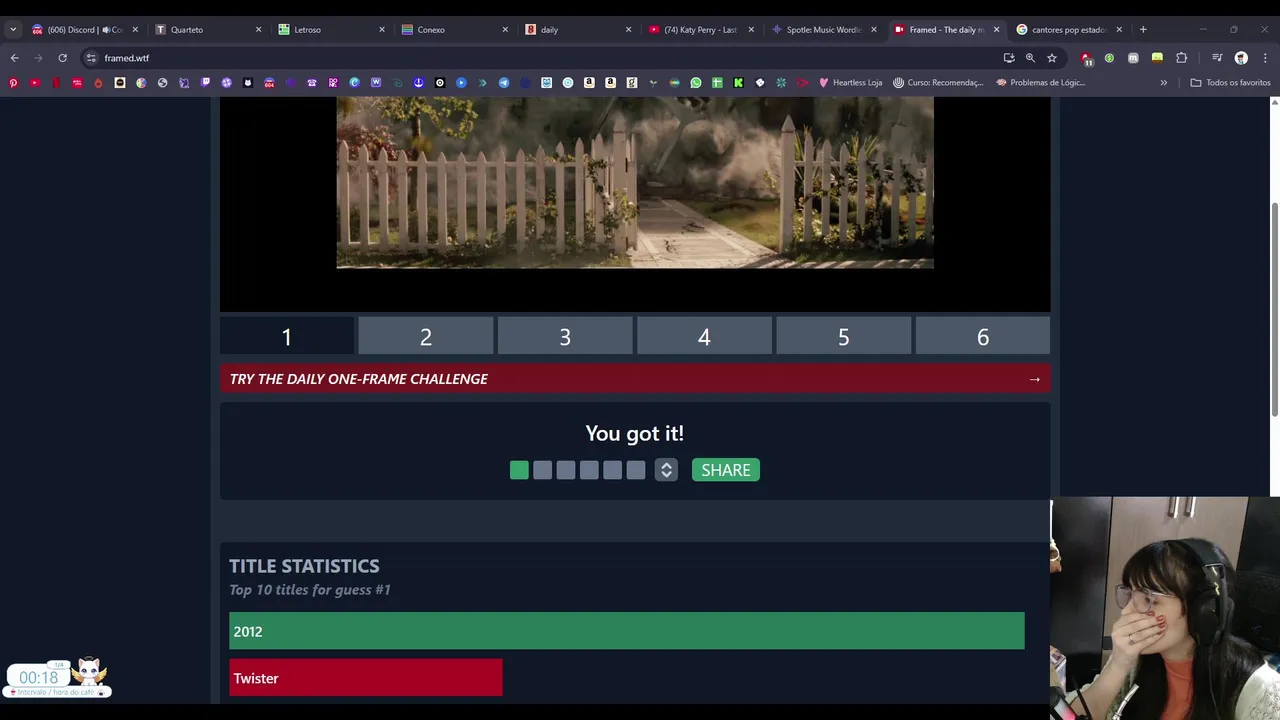Viewport: 1280px width, 720px height.
Task: Click the Twister statistics bar
Action: [366, 678]
